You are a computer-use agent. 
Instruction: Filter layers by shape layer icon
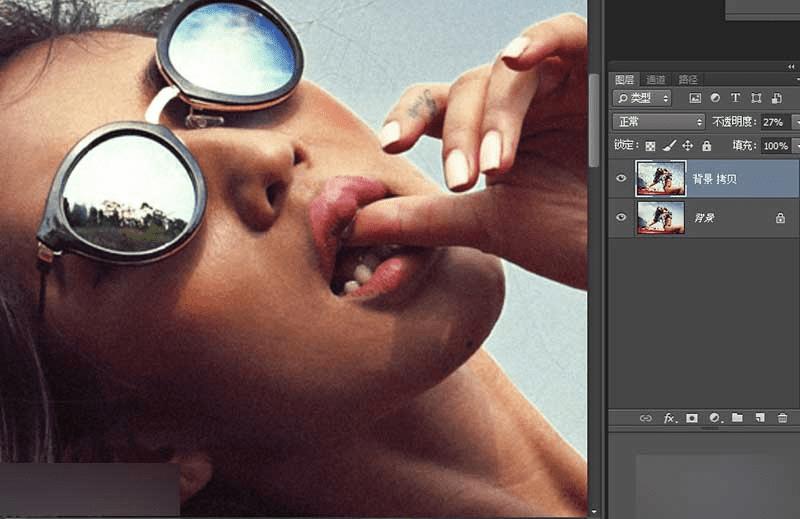coord(756,98)
